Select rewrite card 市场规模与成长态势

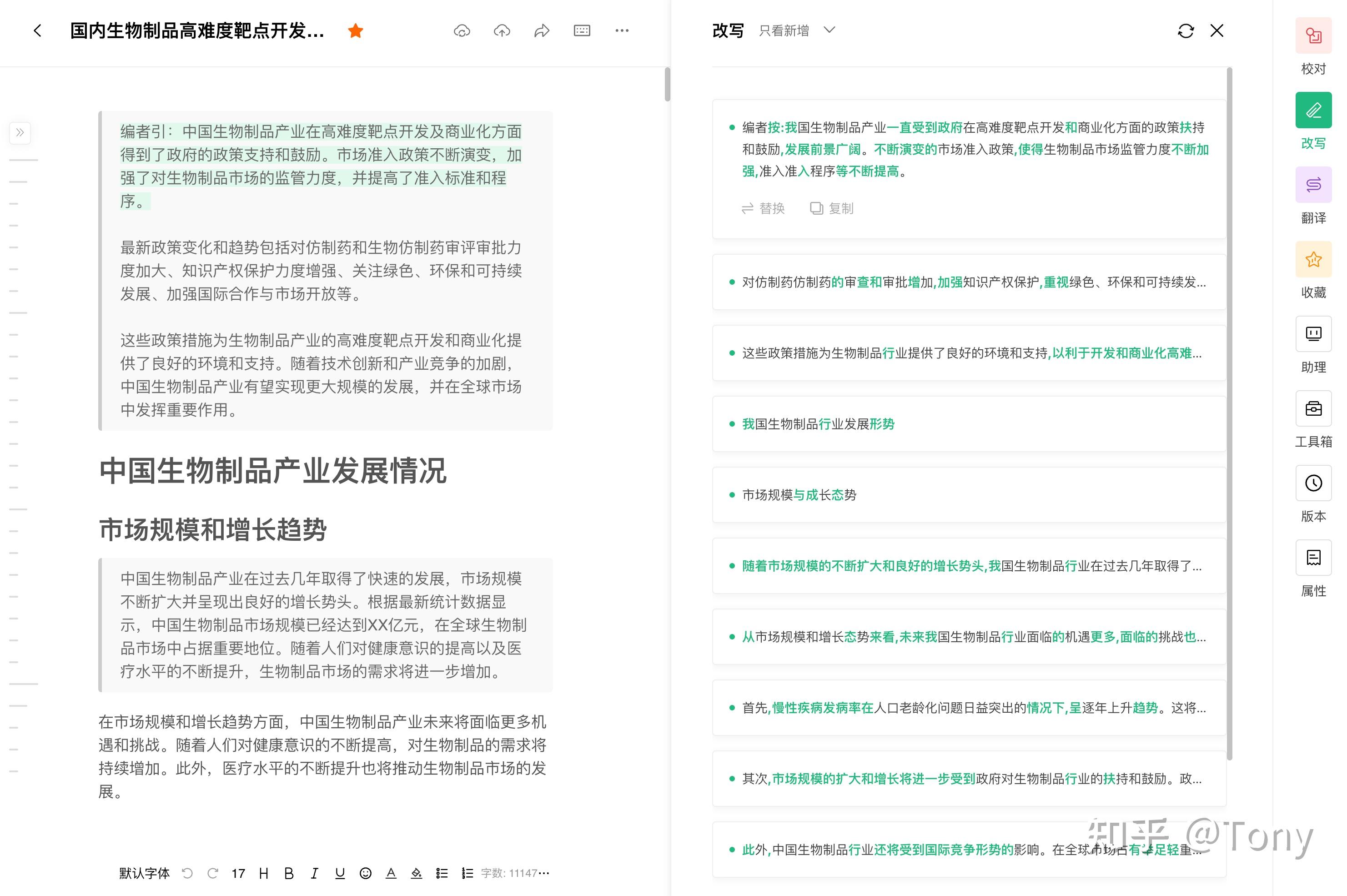tap(969, 495)
